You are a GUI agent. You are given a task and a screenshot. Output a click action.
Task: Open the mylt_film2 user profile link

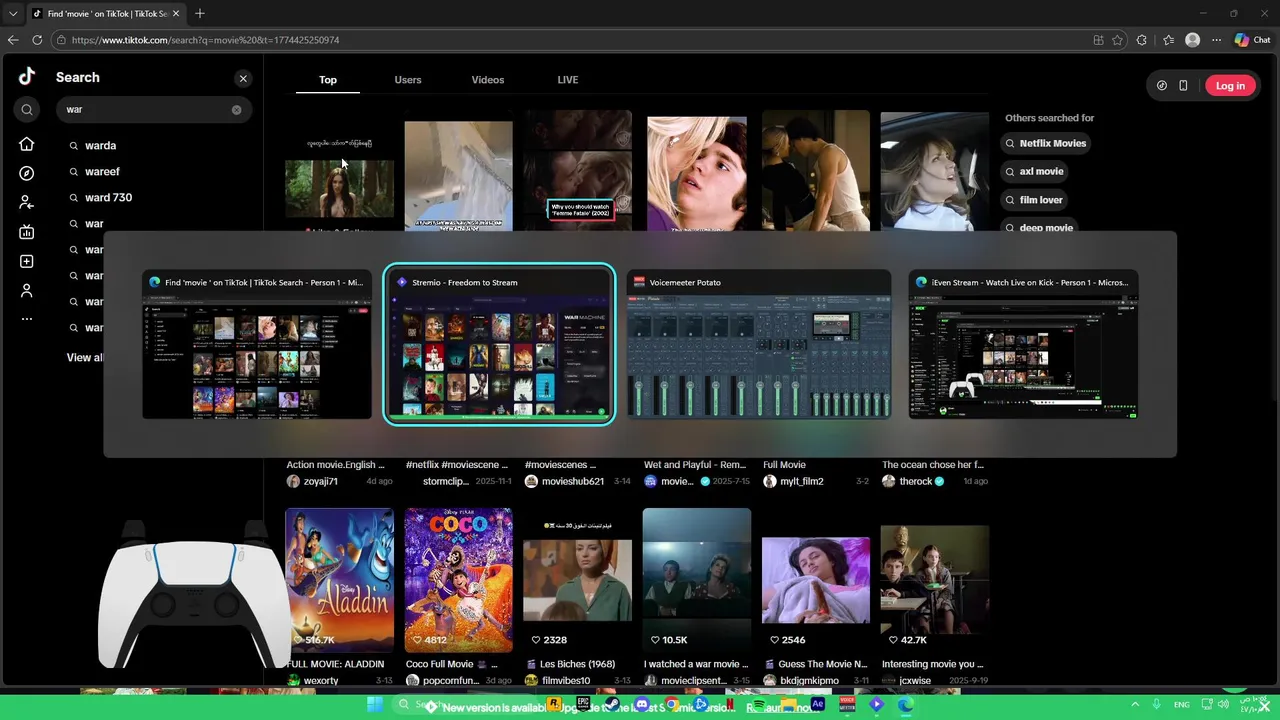point(802,481)
